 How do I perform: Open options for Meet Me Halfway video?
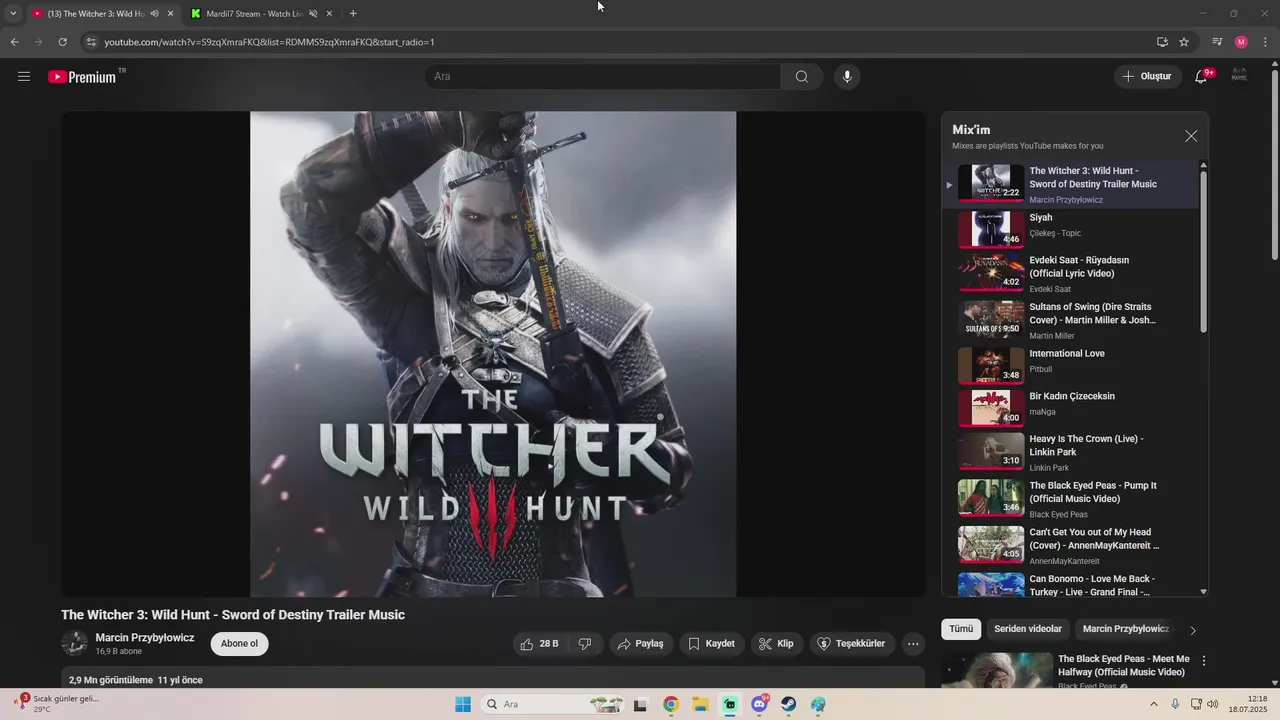pos(1204,661)
